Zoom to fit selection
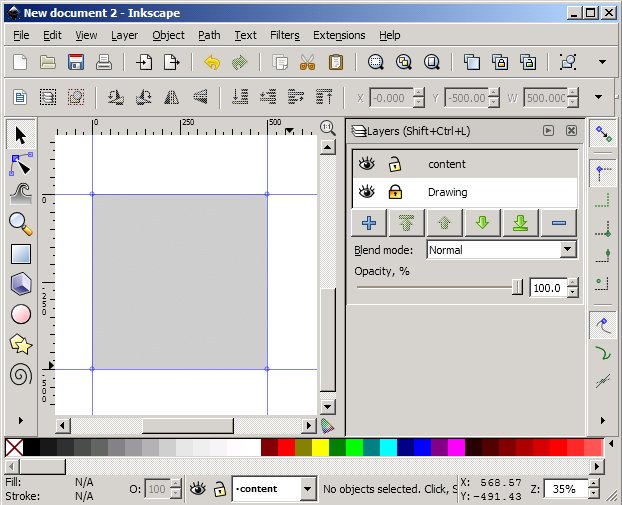This screenshot has width=622, height=505. [x=376, y=62]
